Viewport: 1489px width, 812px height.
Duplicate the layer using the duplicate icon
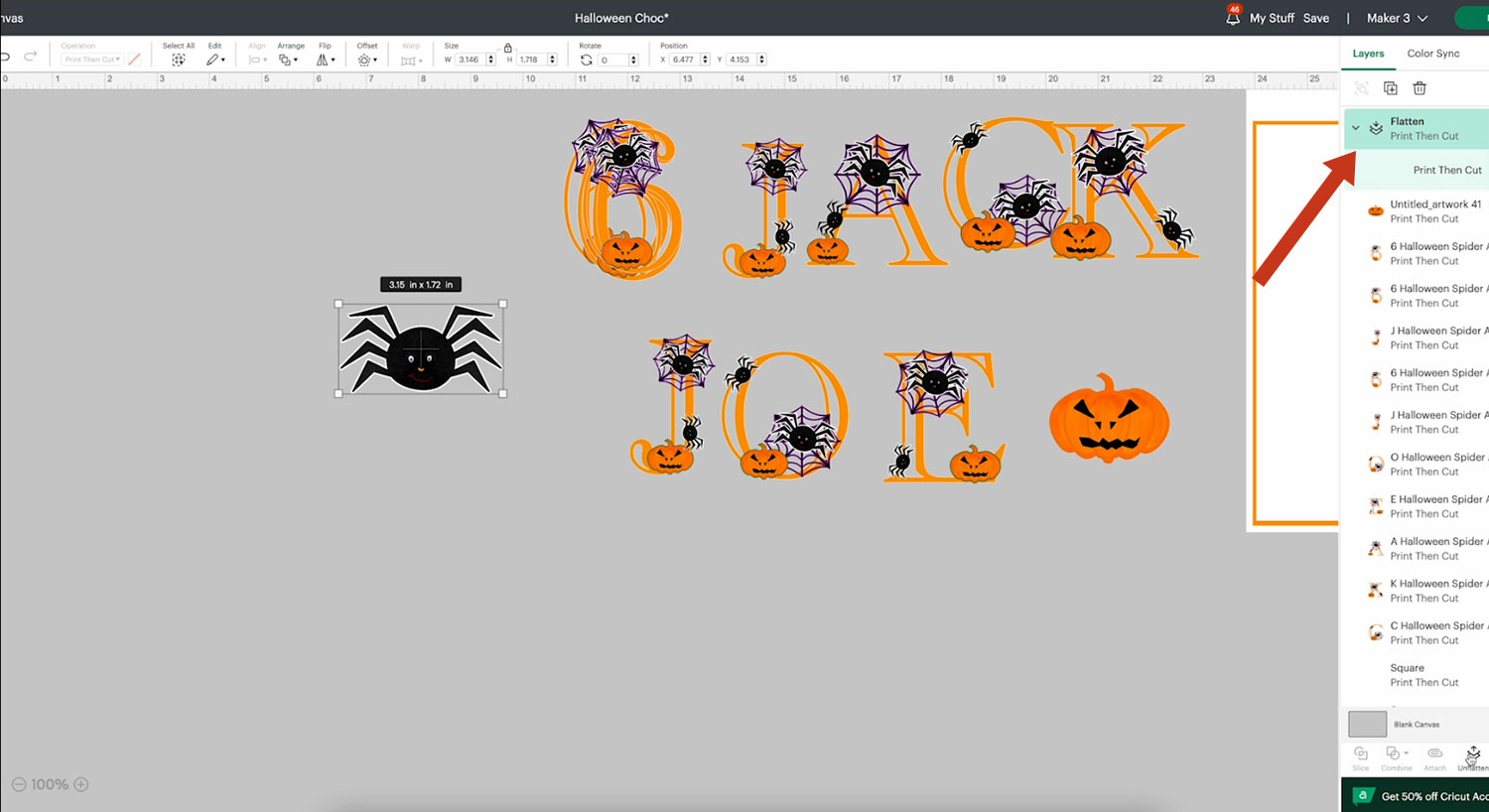click(x=1391, y=88)
